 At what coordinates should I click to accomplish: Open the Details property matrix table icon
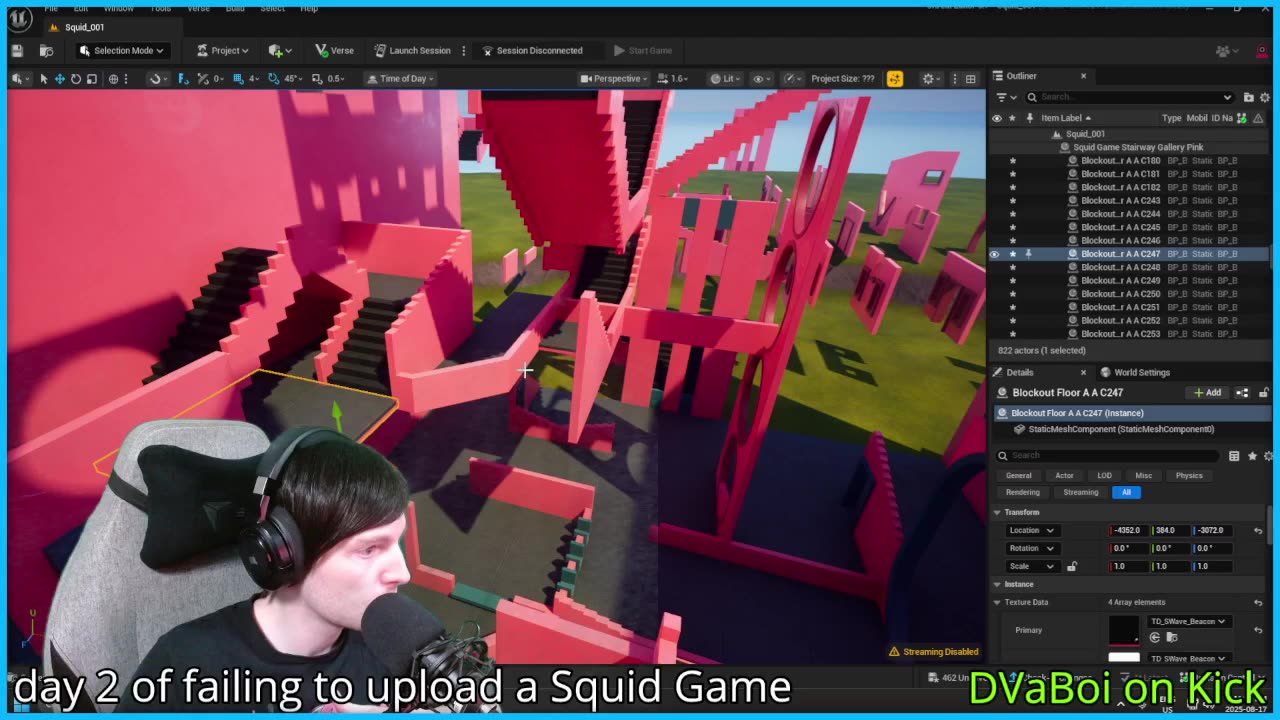tap(1234, 456)
